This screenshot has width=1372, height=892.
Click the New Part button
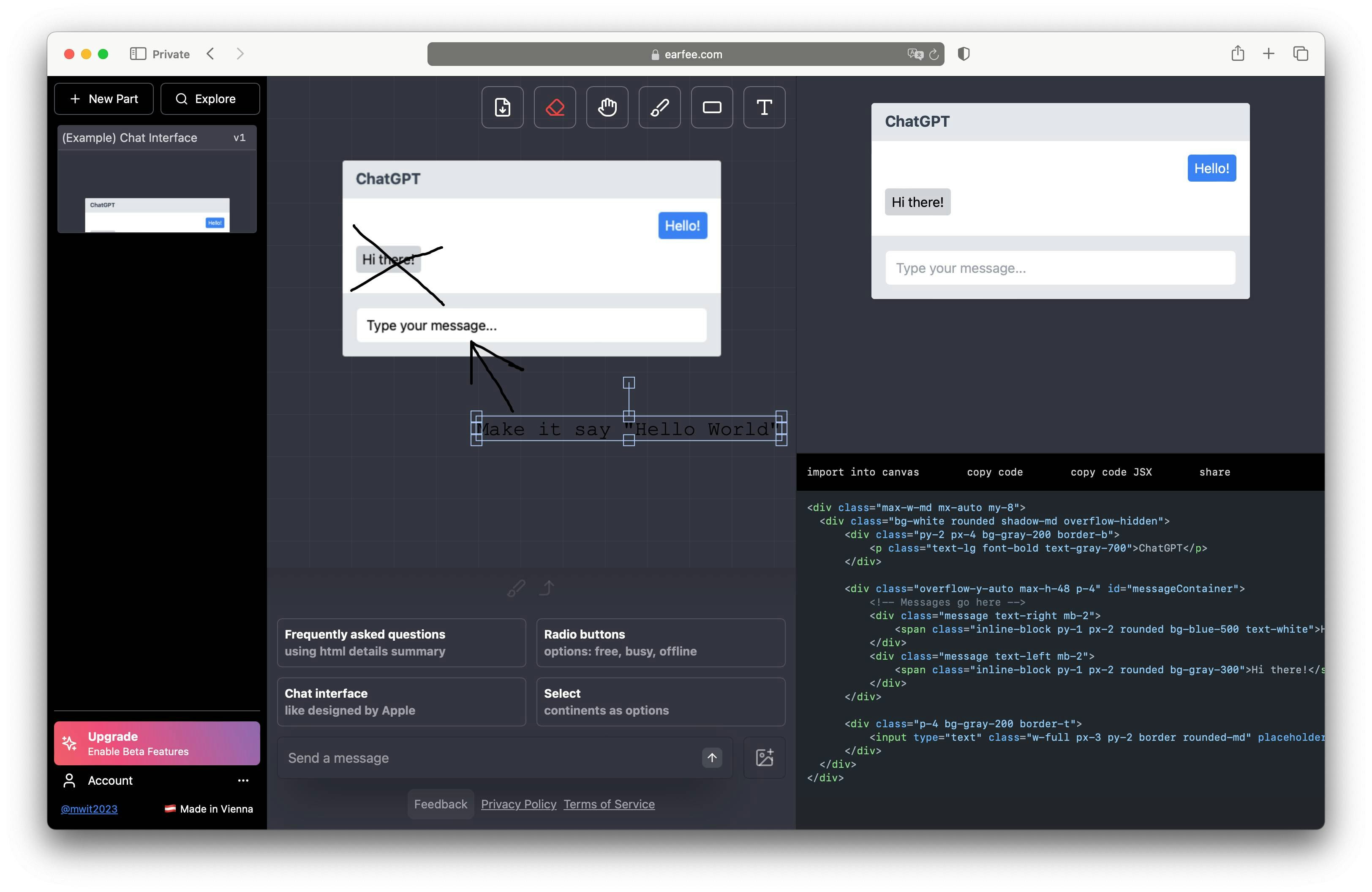click(104, 98)
